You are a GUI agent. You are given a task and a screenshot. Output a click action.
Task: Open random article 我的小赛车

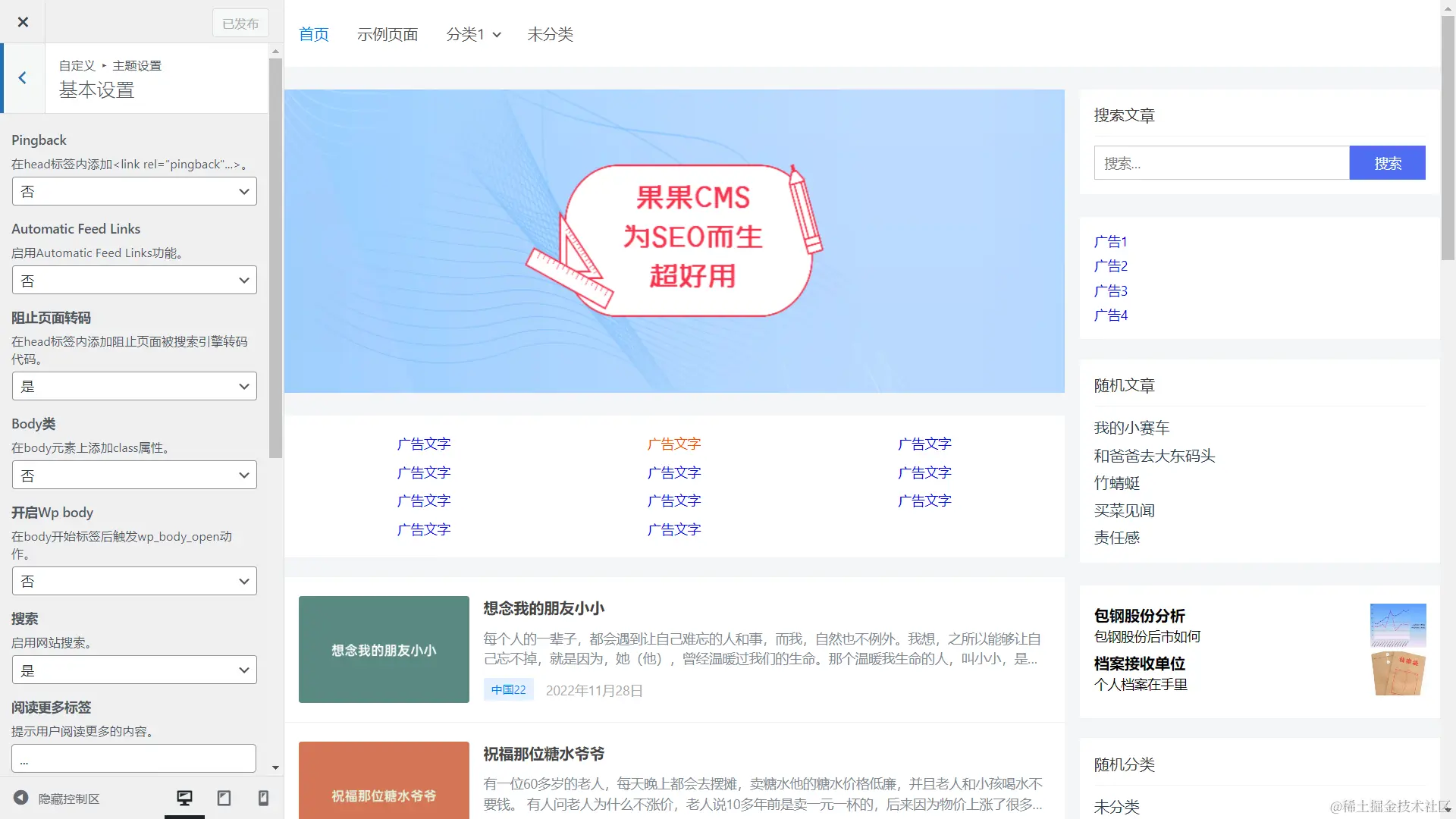click(x=1131, y=428)
